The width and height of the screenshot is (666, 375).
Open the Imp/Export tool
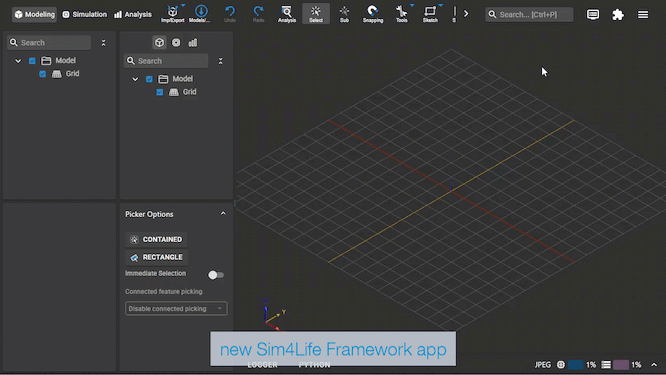click(x=172, y=14)
